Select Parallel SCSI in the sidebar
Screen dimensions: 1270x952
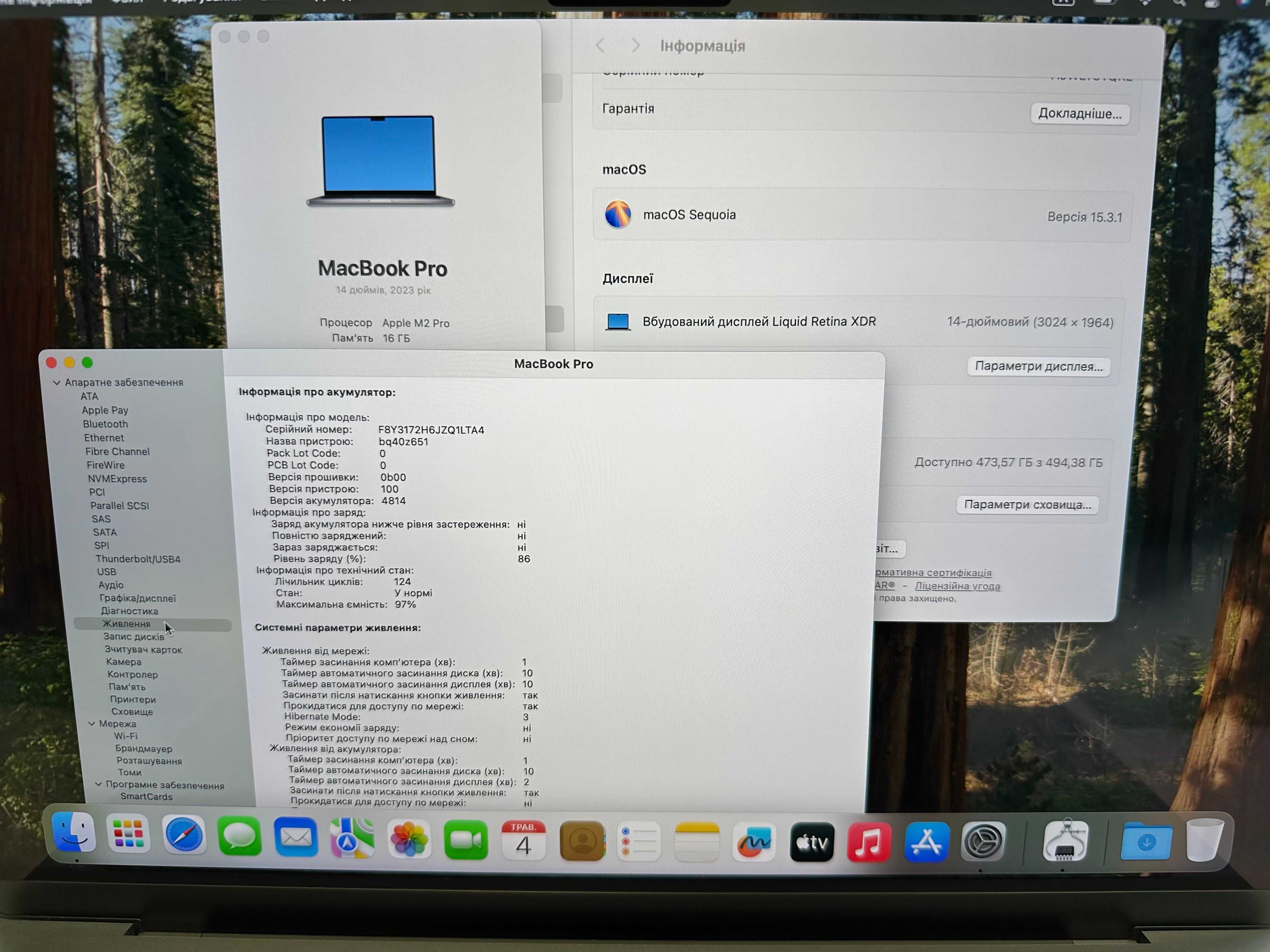[119, 506]
